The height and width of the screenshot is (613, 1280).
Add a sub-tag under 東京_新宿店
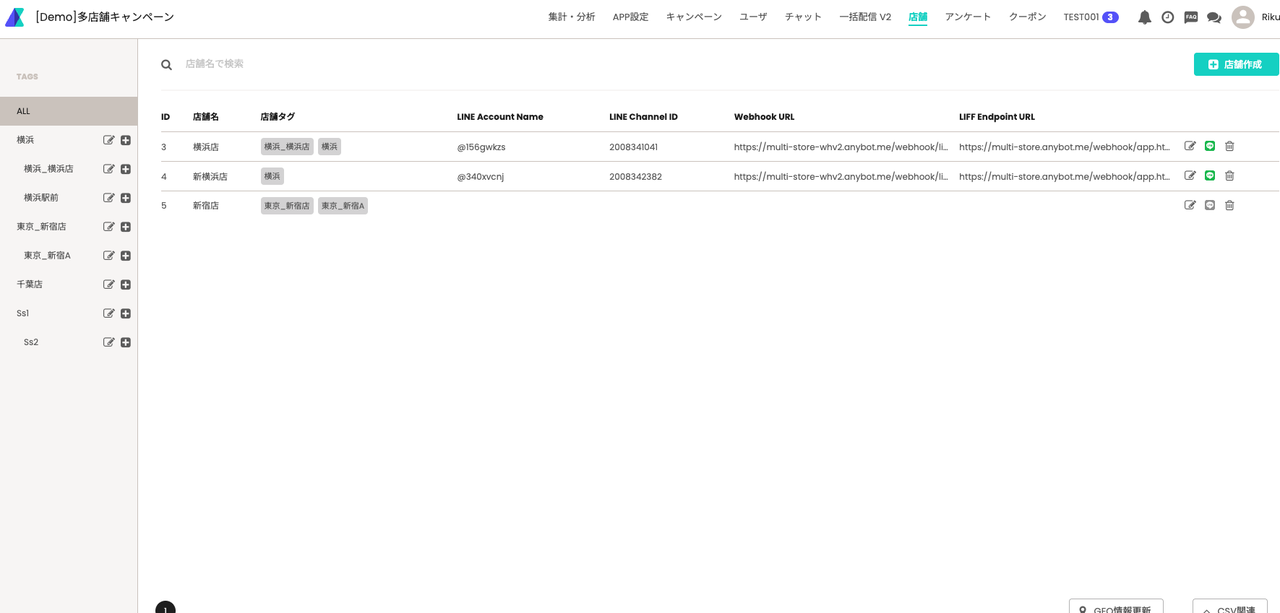126,227
